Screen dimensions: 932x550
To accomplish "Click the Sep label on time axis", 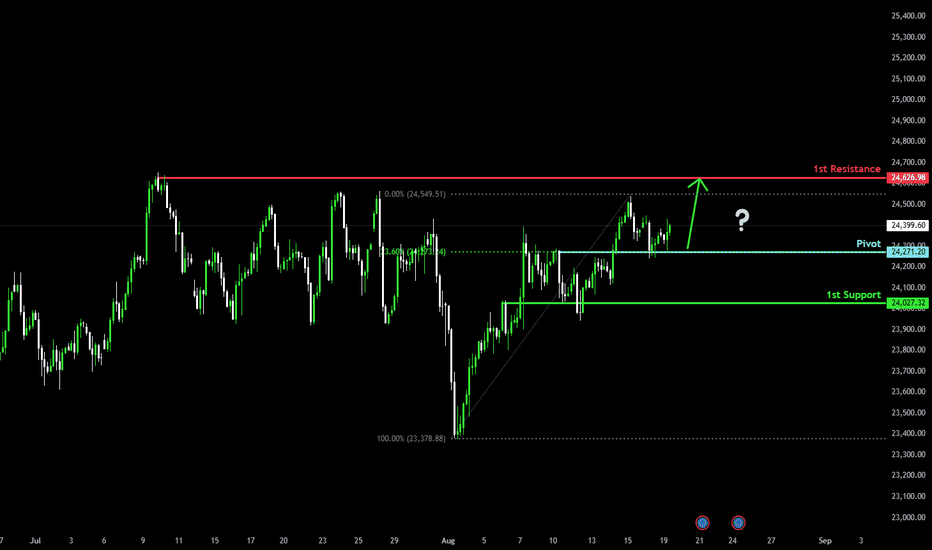I will (x=824, y=540).
